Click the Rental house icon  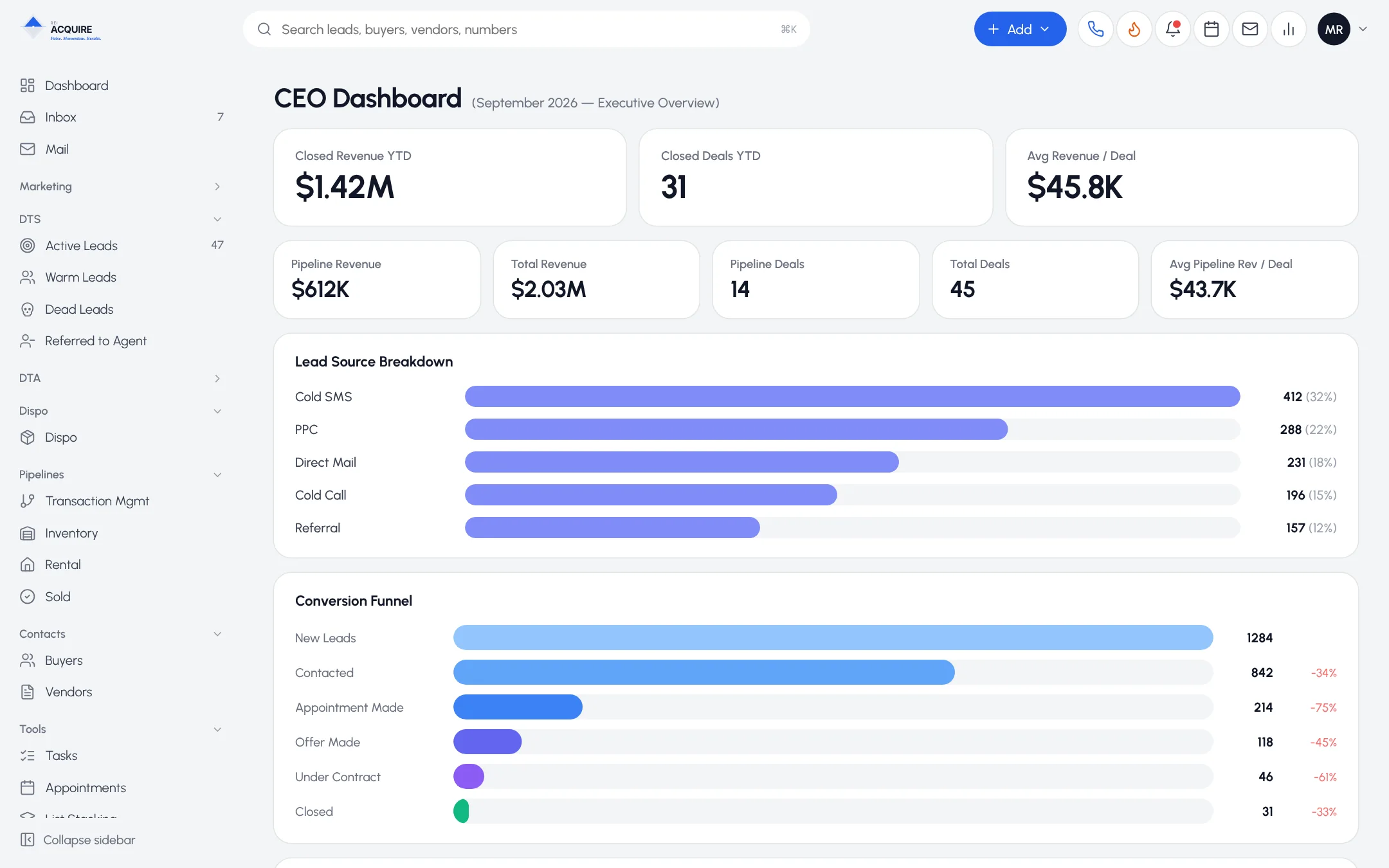pyautogui.click(x=27, y=565)
